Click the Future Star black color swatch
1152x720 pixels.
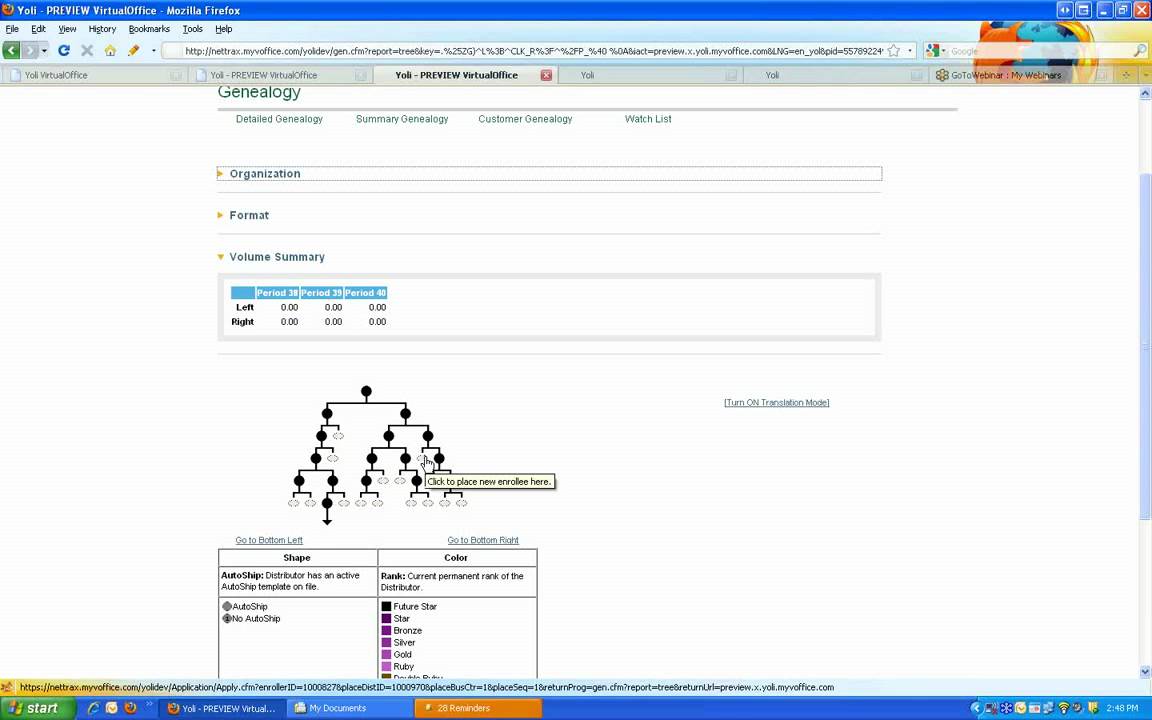click(x=386, y=606)
